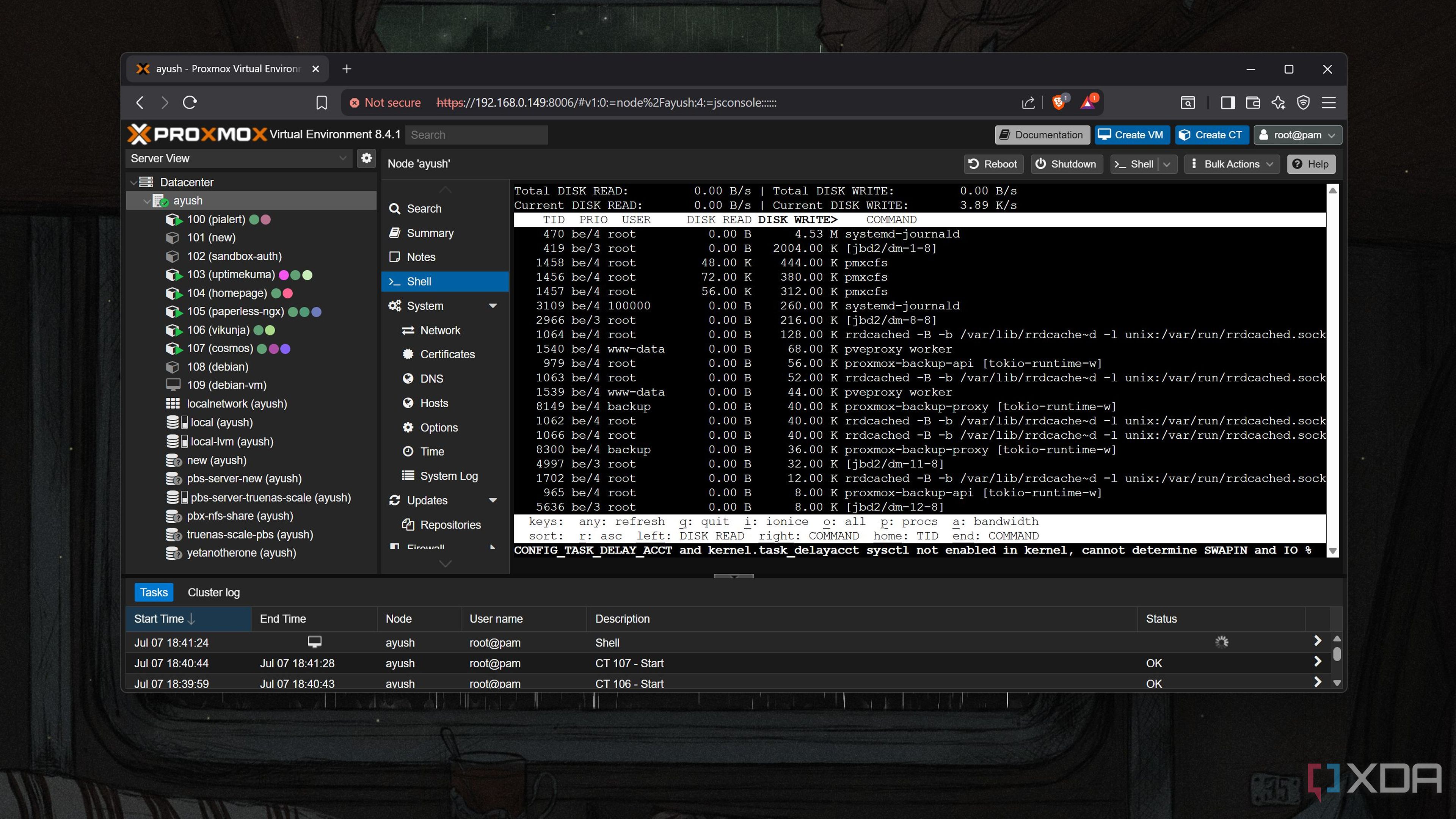Open the Shell button dropdown arrow
Viewport: 1456px width, 819px height.
pos(1167,164)
